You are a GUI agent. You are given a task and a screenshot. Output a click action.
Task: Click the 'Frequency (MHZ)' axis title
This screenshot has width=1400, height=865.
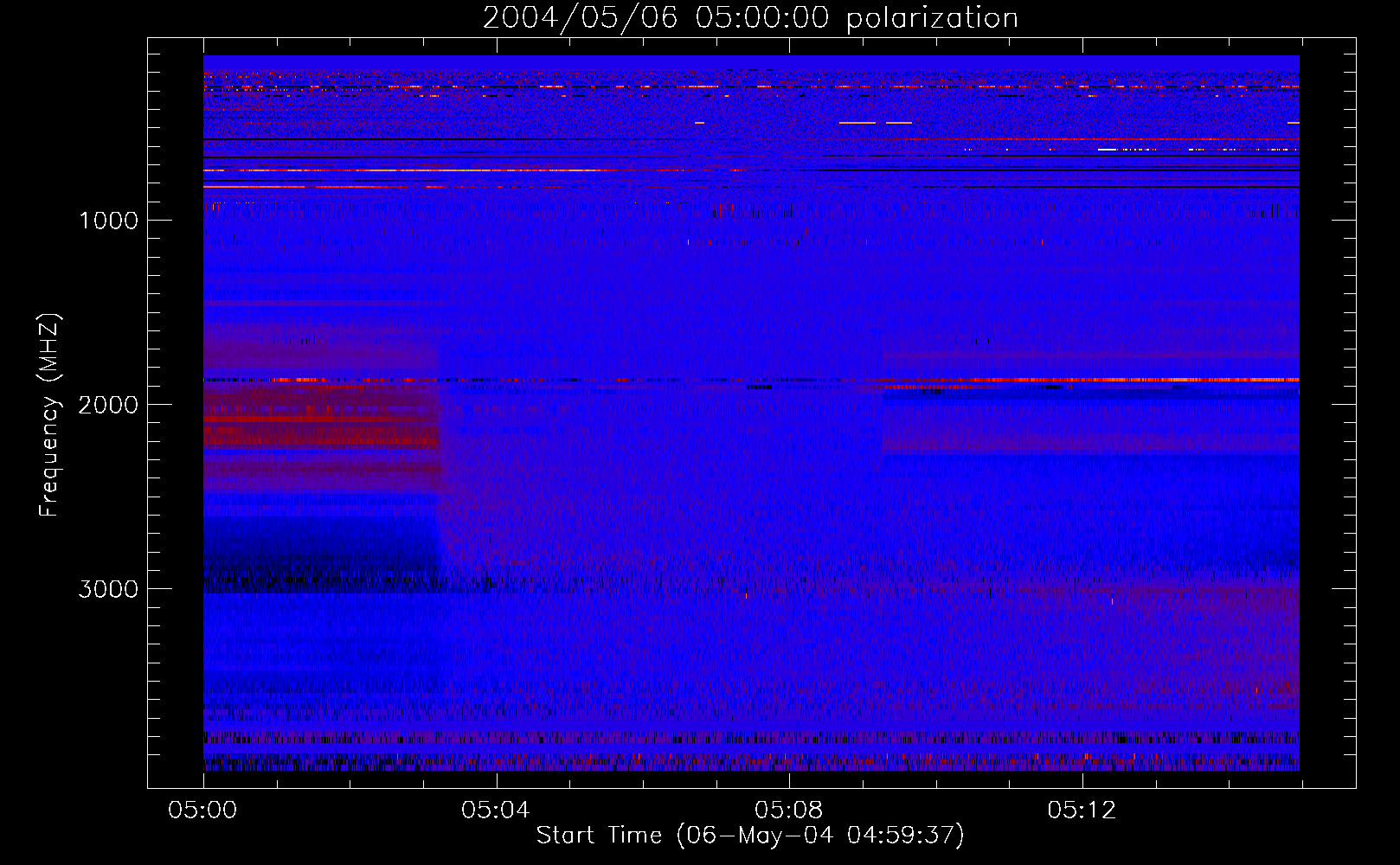50,415
